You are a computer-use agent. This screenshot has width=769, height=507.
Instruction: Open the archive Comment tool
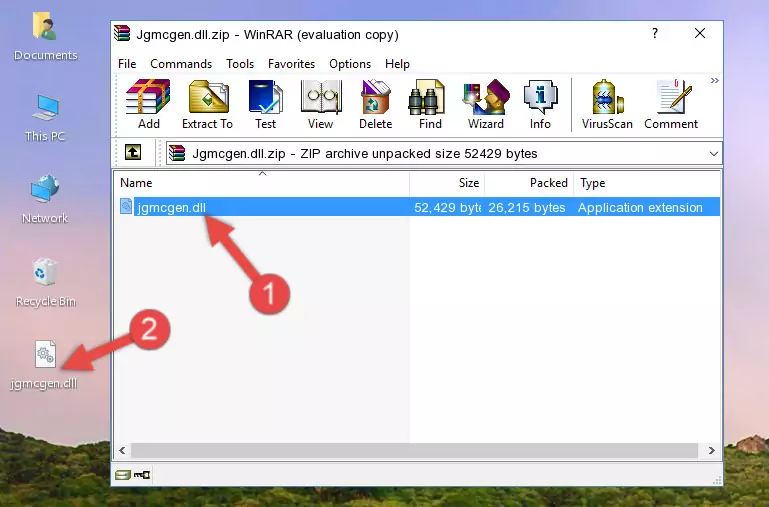(671, 104)
